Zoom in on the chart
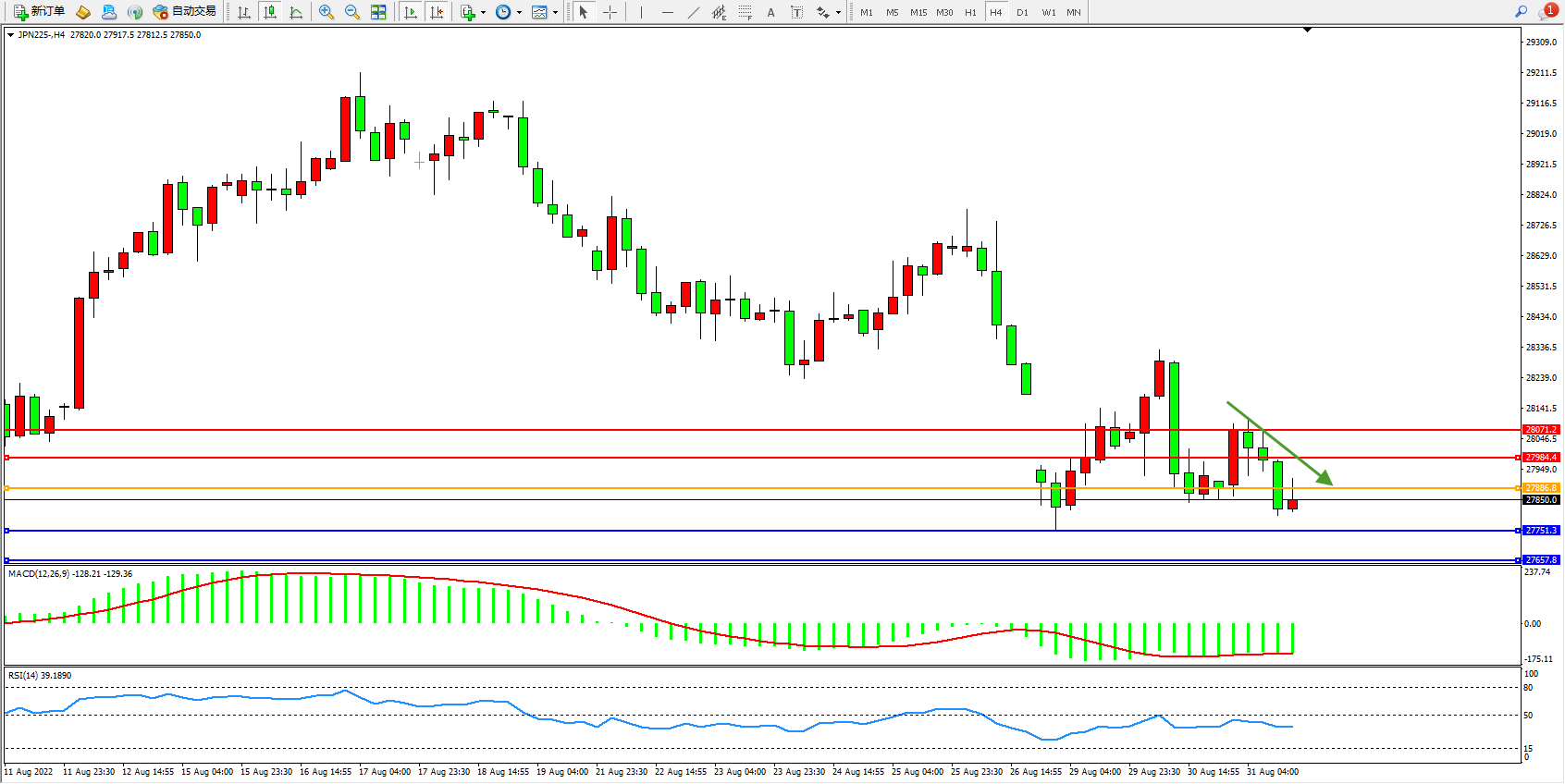 [x=327, y=12]
